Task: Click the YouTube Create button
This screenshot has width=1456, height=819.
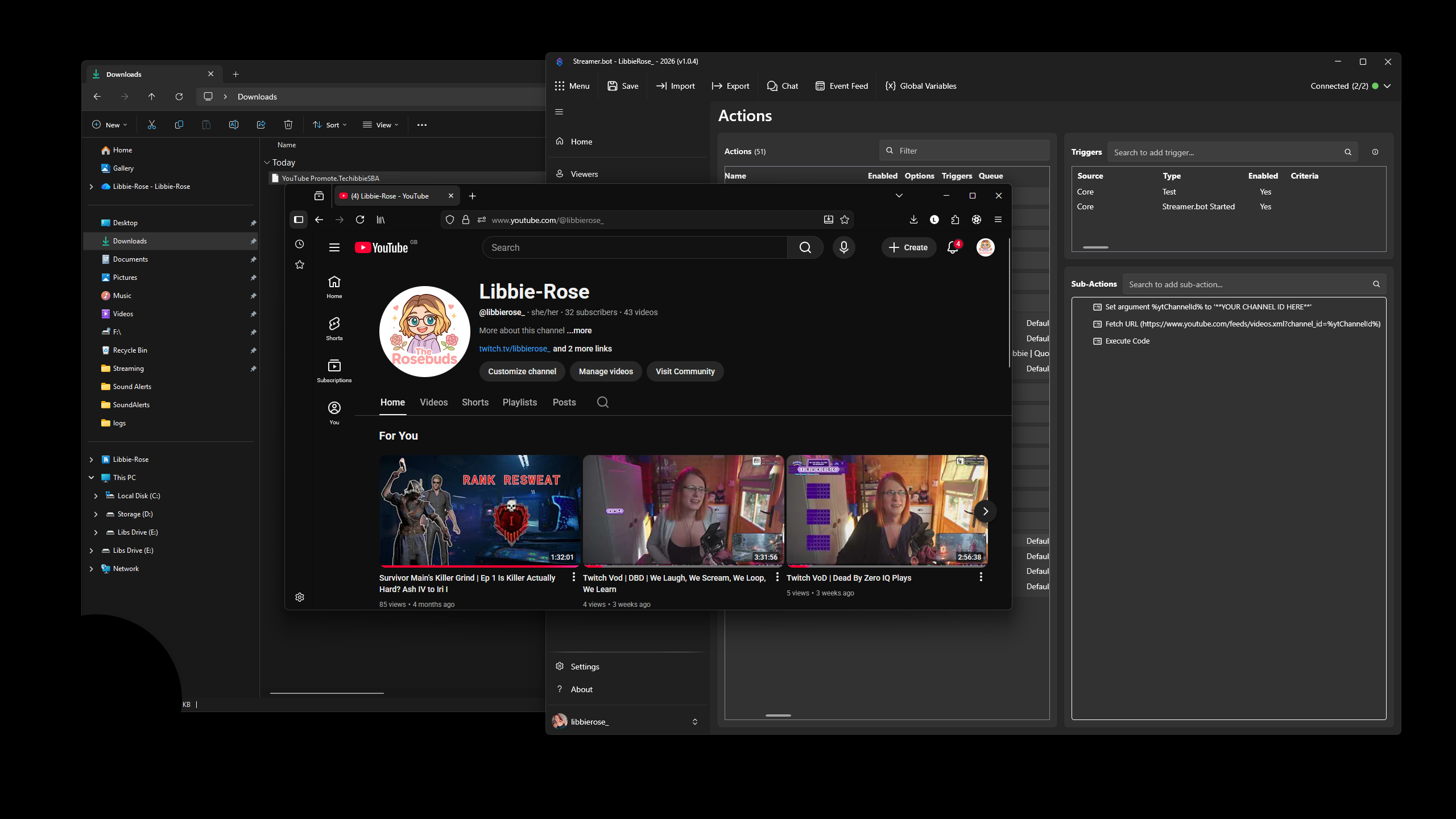Action: click(908, 247)
